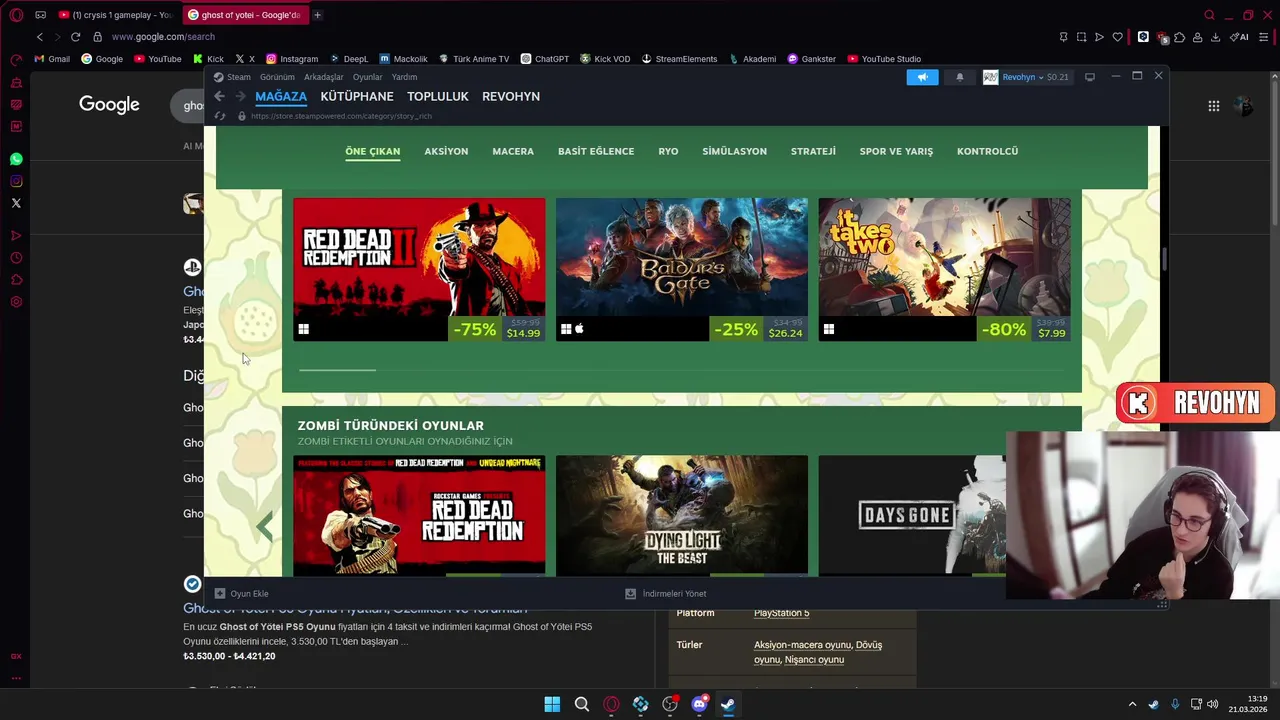The width and height of the screenshot is (1280, 720).
Task: Go back in Opera browser
Action: [39, 37]
